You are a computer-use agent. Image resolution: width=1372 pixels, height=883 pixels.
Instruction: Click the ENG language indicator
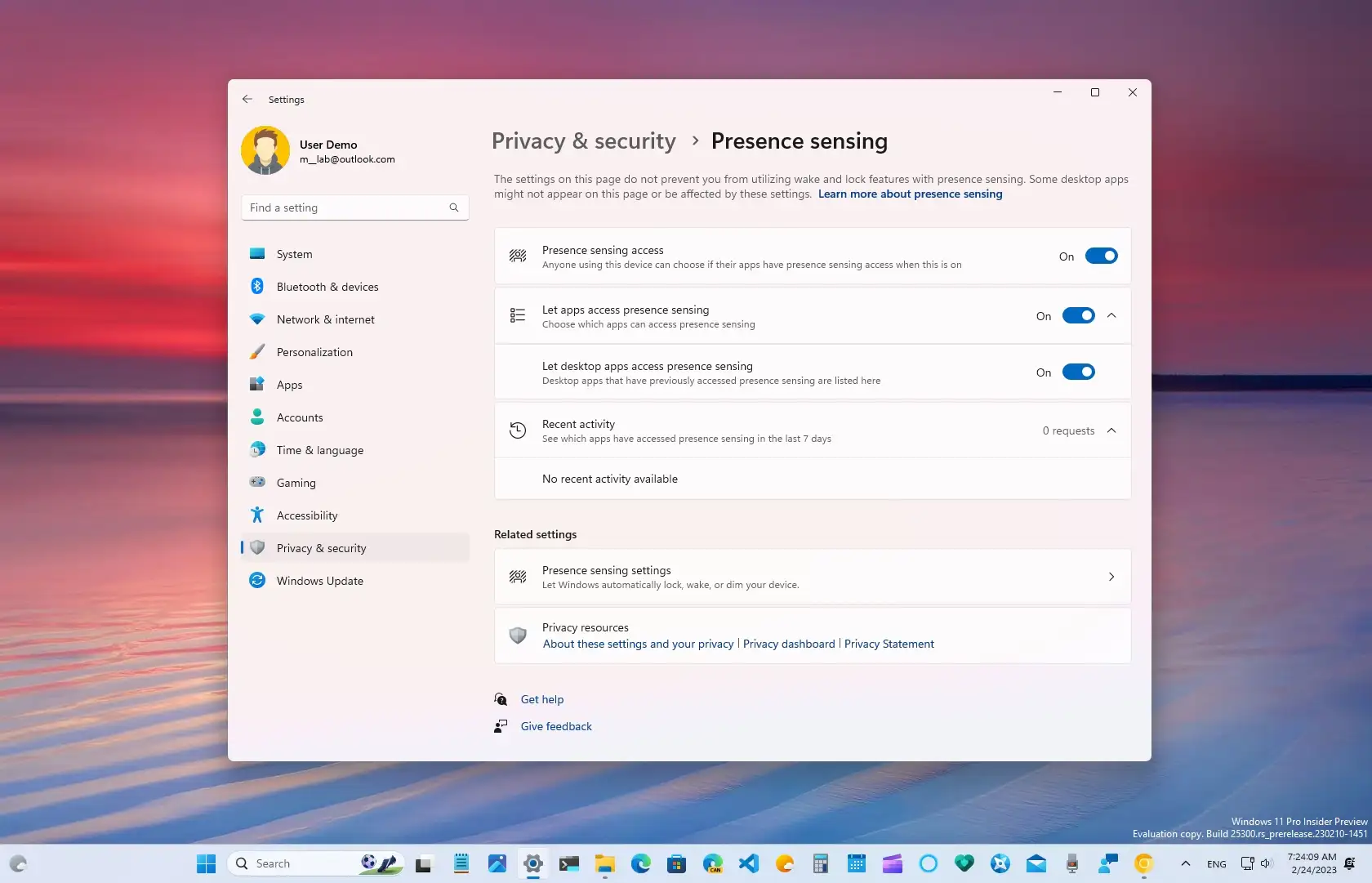point(1217,864)
